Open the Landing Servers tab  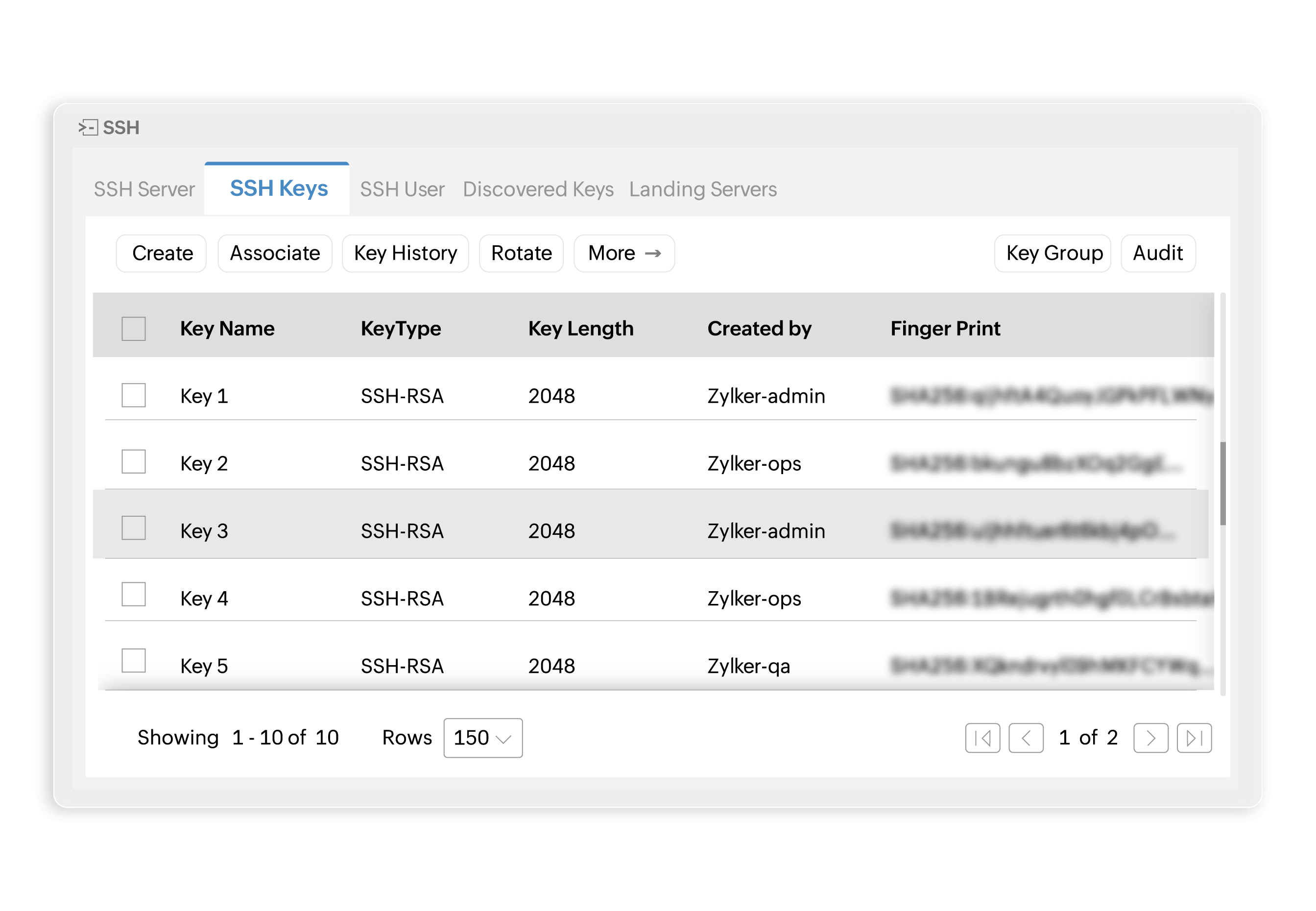(702, 189)
